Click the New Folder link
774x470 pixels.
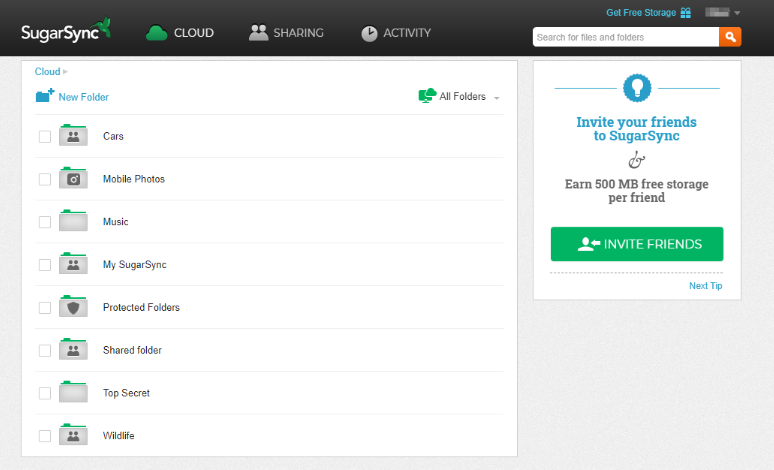tap(83, 97)
